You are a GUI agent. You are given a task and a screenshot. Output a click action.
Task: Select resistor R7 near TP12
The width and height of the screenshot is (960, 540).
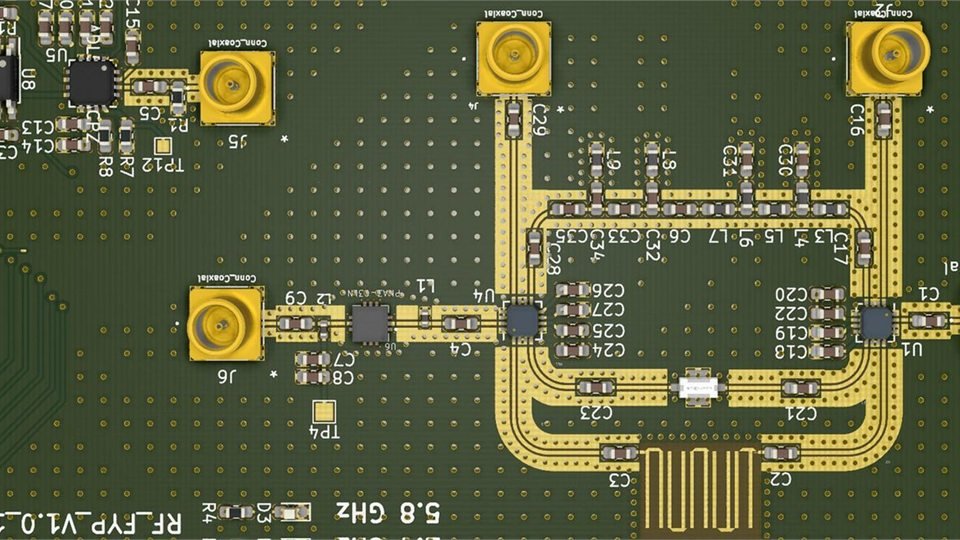[x=126, y=135]
